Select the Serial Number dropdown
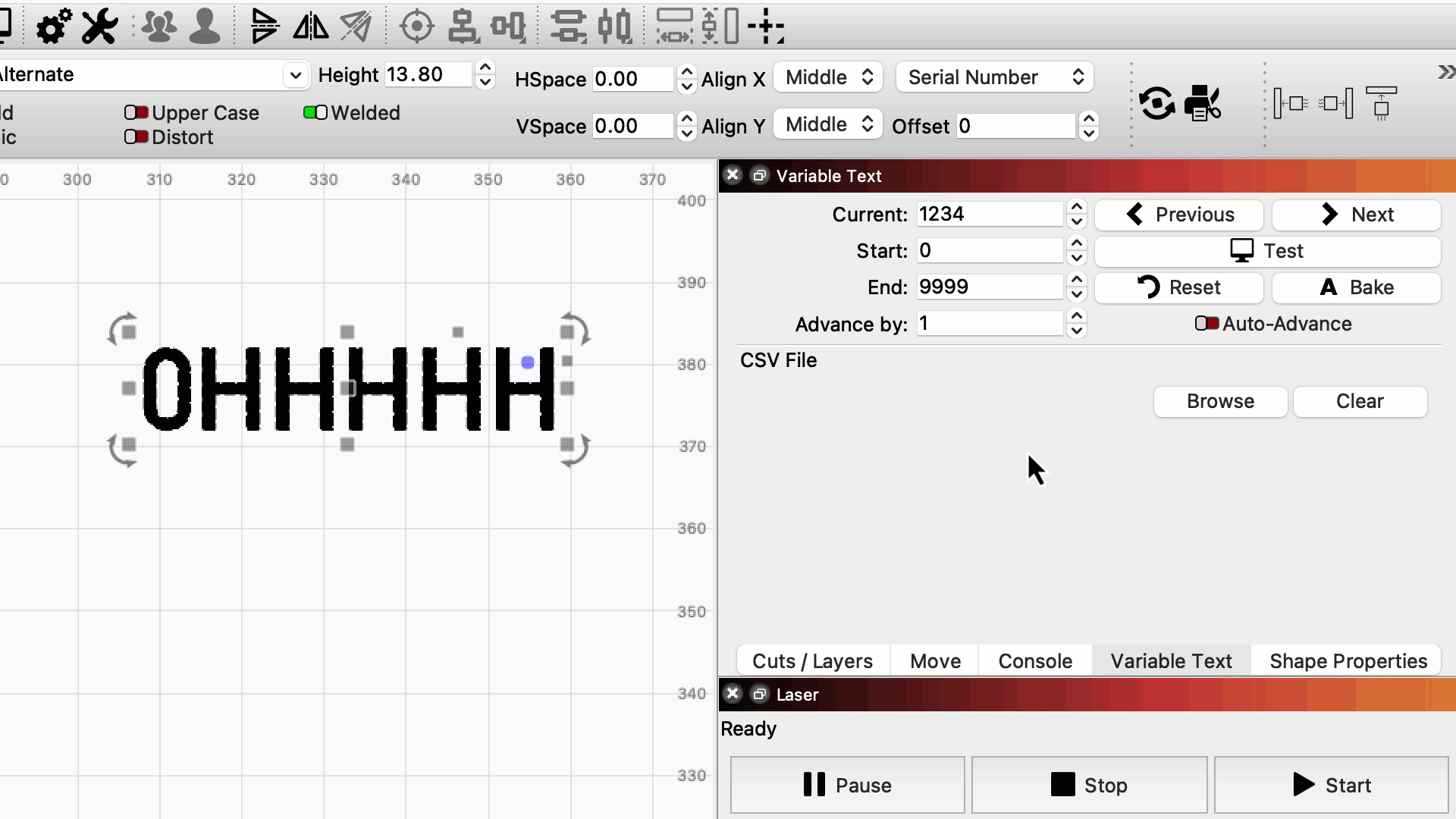Viewport: 1456px width, 819px height. click(x=992, y=77)
